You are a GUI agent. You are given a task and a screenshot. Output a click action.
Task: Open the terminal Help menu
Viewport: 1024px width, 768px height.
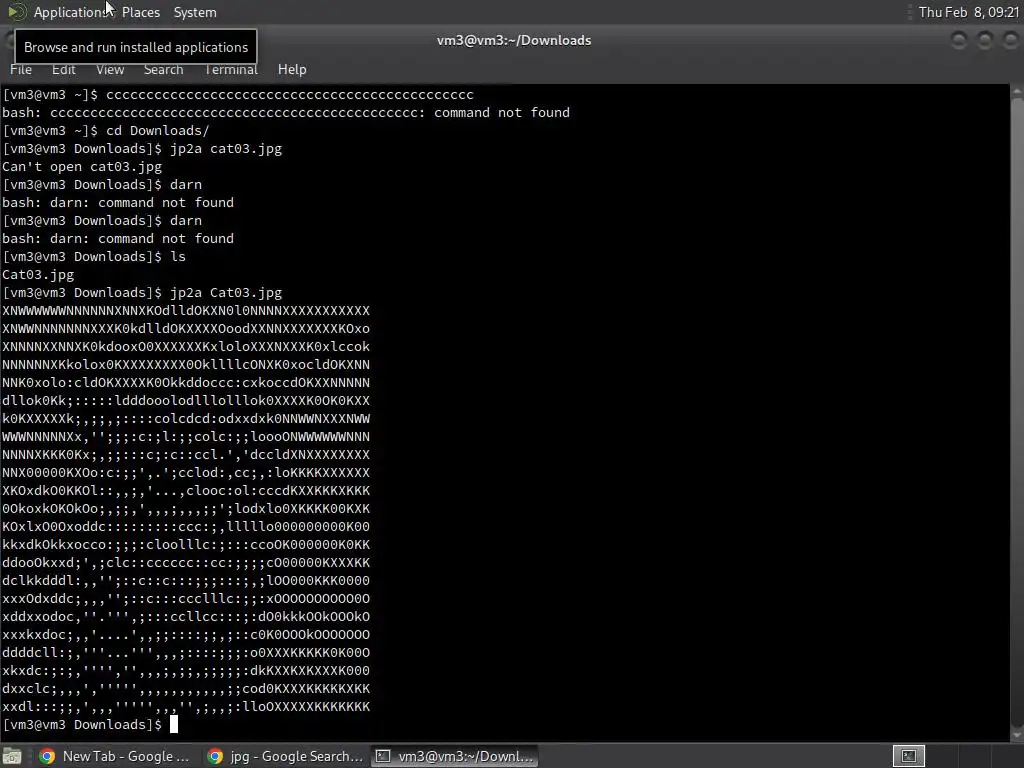292,69
